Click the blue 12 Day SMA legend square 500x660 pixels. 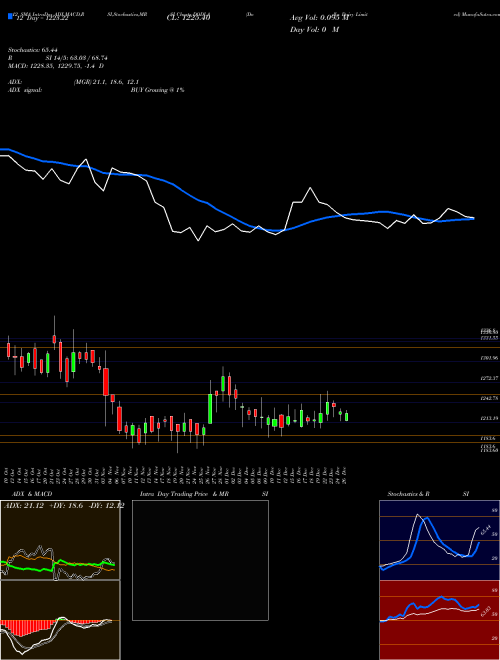[x=11, y=16]
